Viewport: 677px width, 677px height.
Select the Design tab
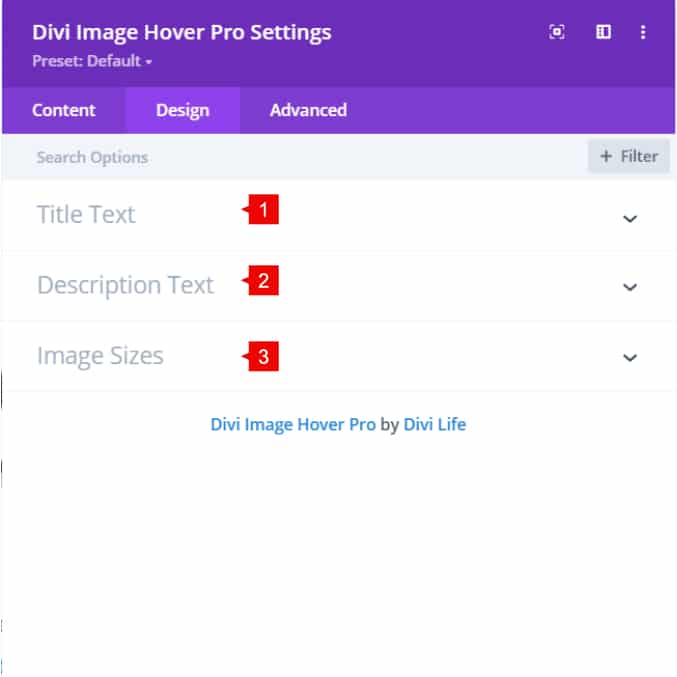(182, 110)
